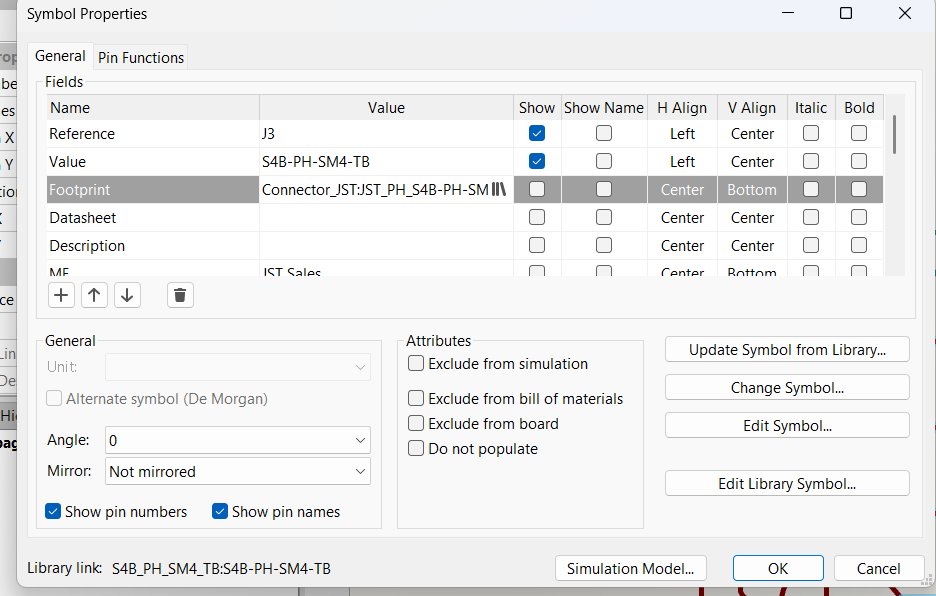Open the Edit Library Symbol dialog
Viewport: 936px width, 596px height.
(x=786, y=483)
